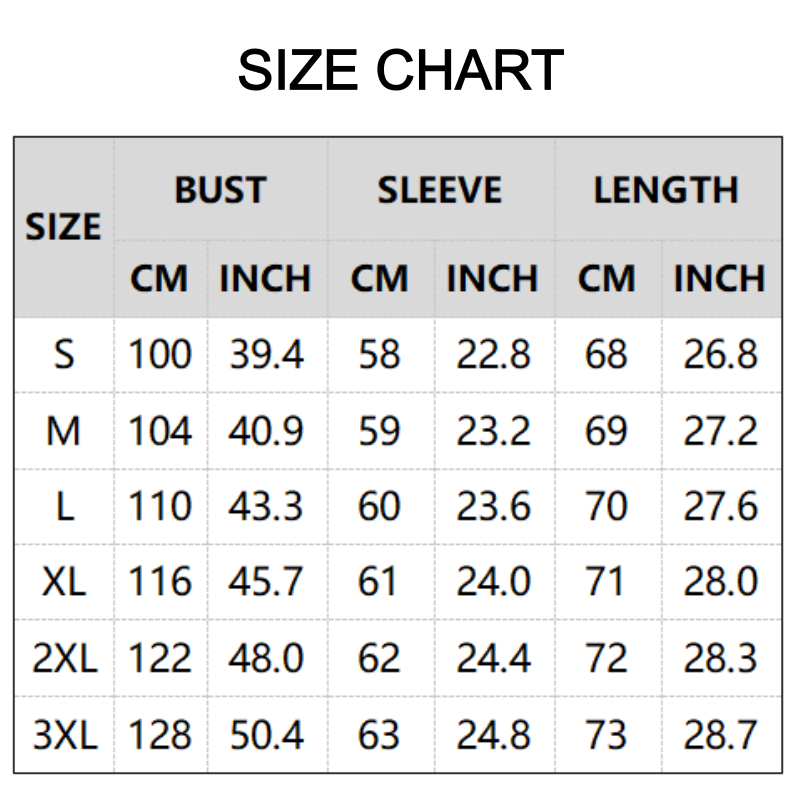The width and height of the screenshot is (800, 800).
Task: Click the SIZE header cell
Action: 63,228
